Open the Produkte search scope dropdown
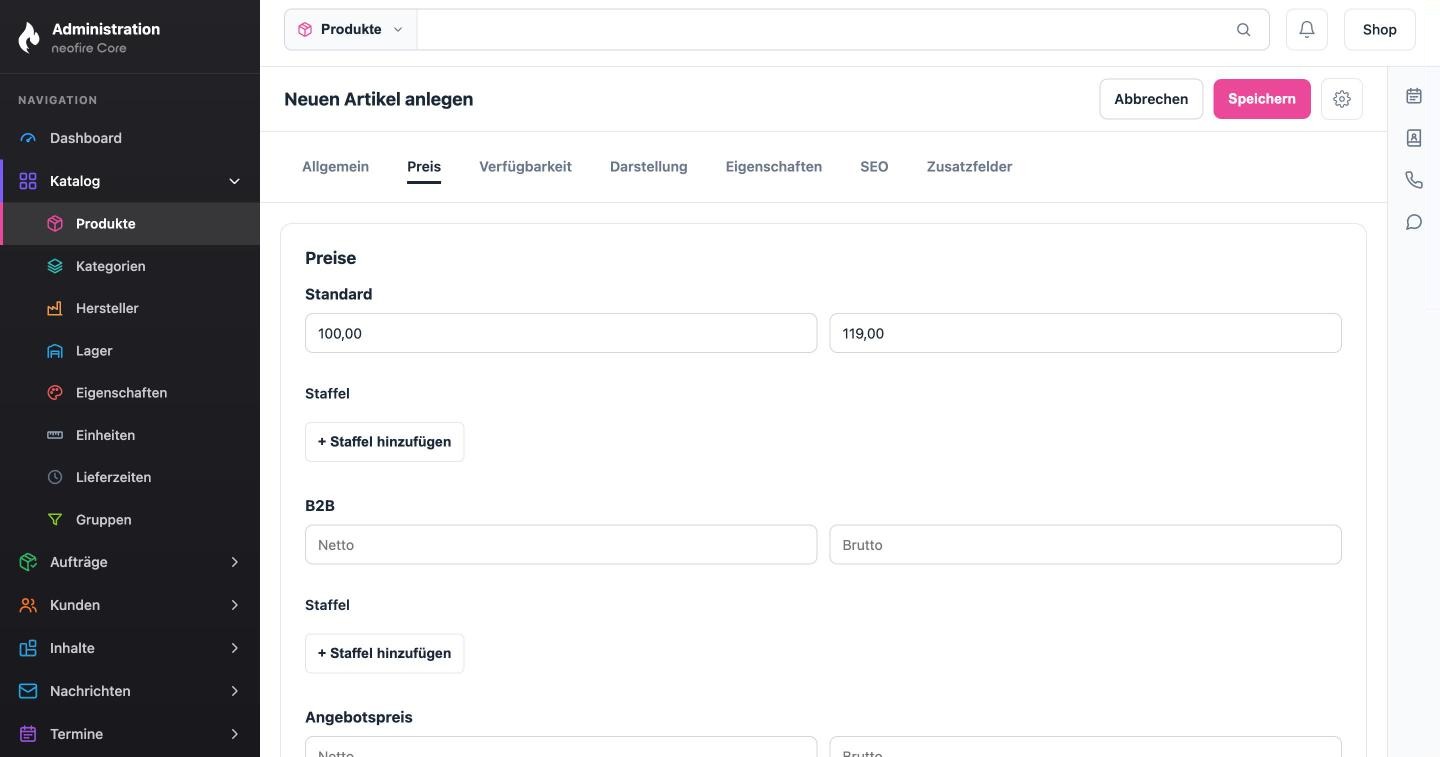The width and height of the screenshot is (1440, 757). click(x=351, y=30)
